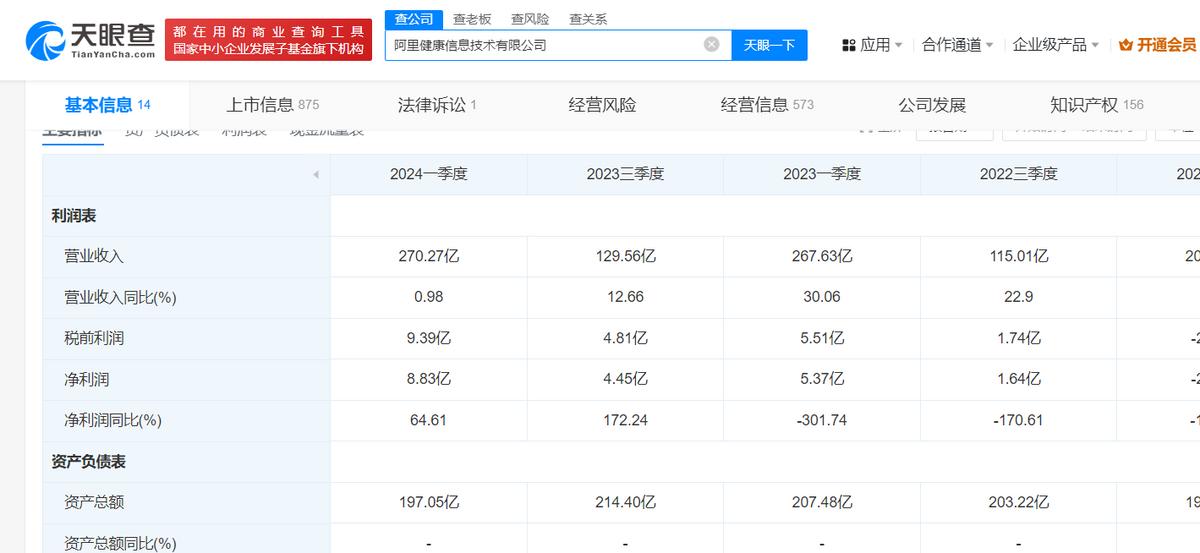Select the 30.06 revenue growth cell
This screenshot has width=1200, height=553.
click(x=822, y=297)
